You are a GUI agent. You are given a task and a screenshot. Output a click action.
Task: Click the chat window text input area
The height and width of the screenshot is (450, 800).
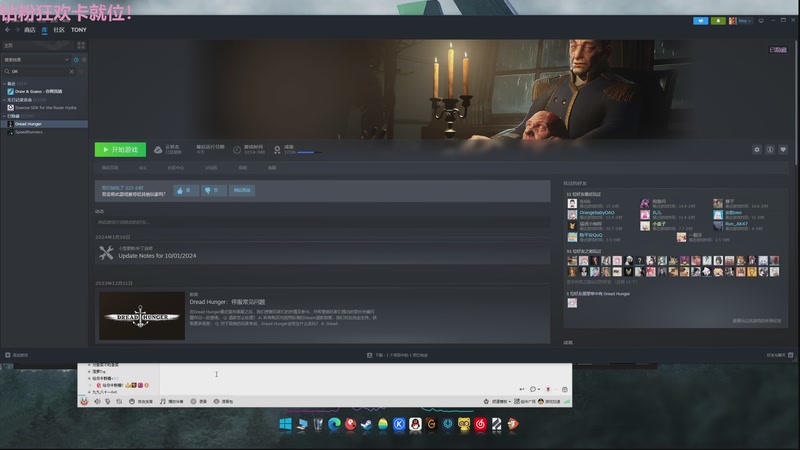365,374
